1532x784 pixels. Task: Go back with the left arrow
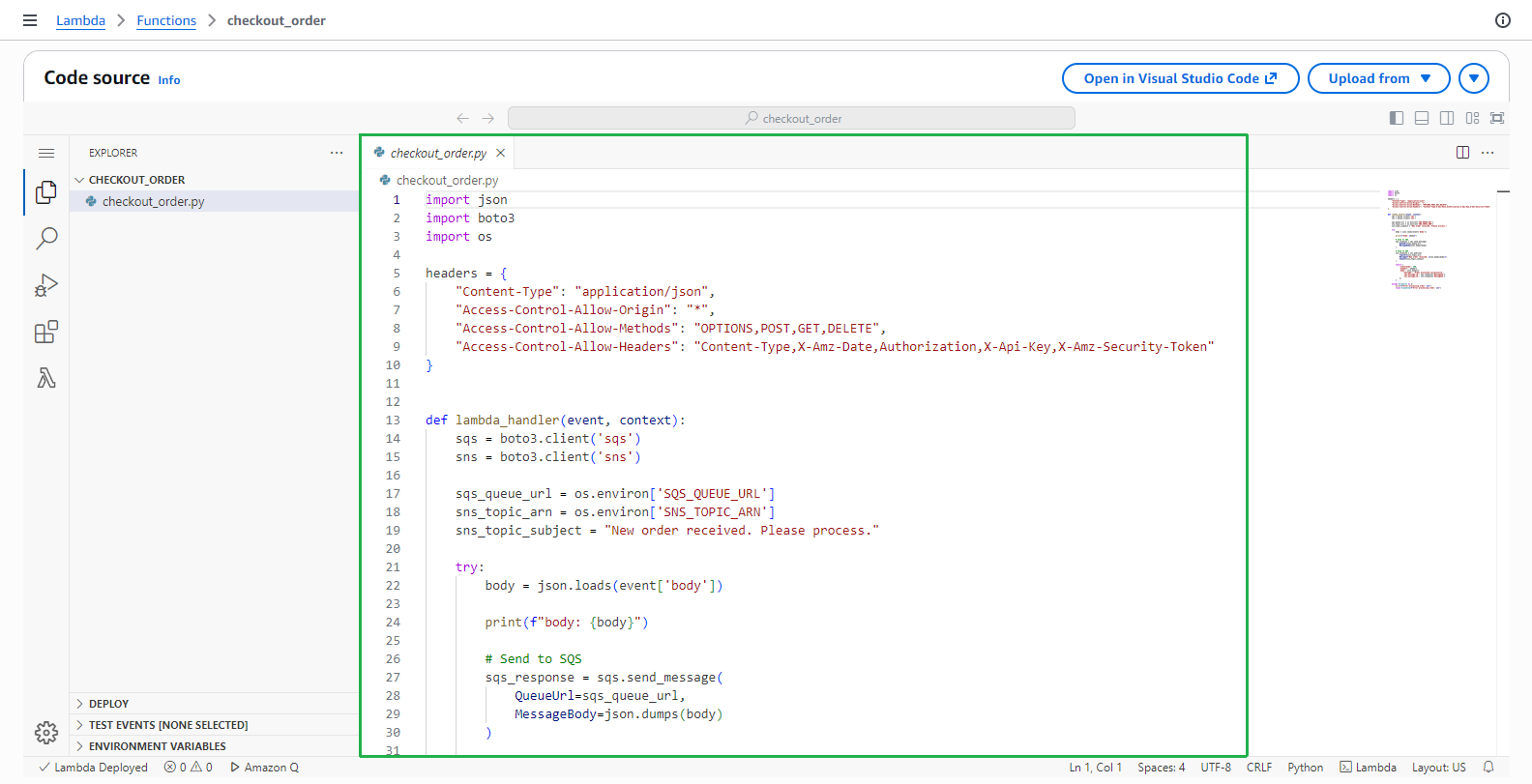tap(462, 118)
